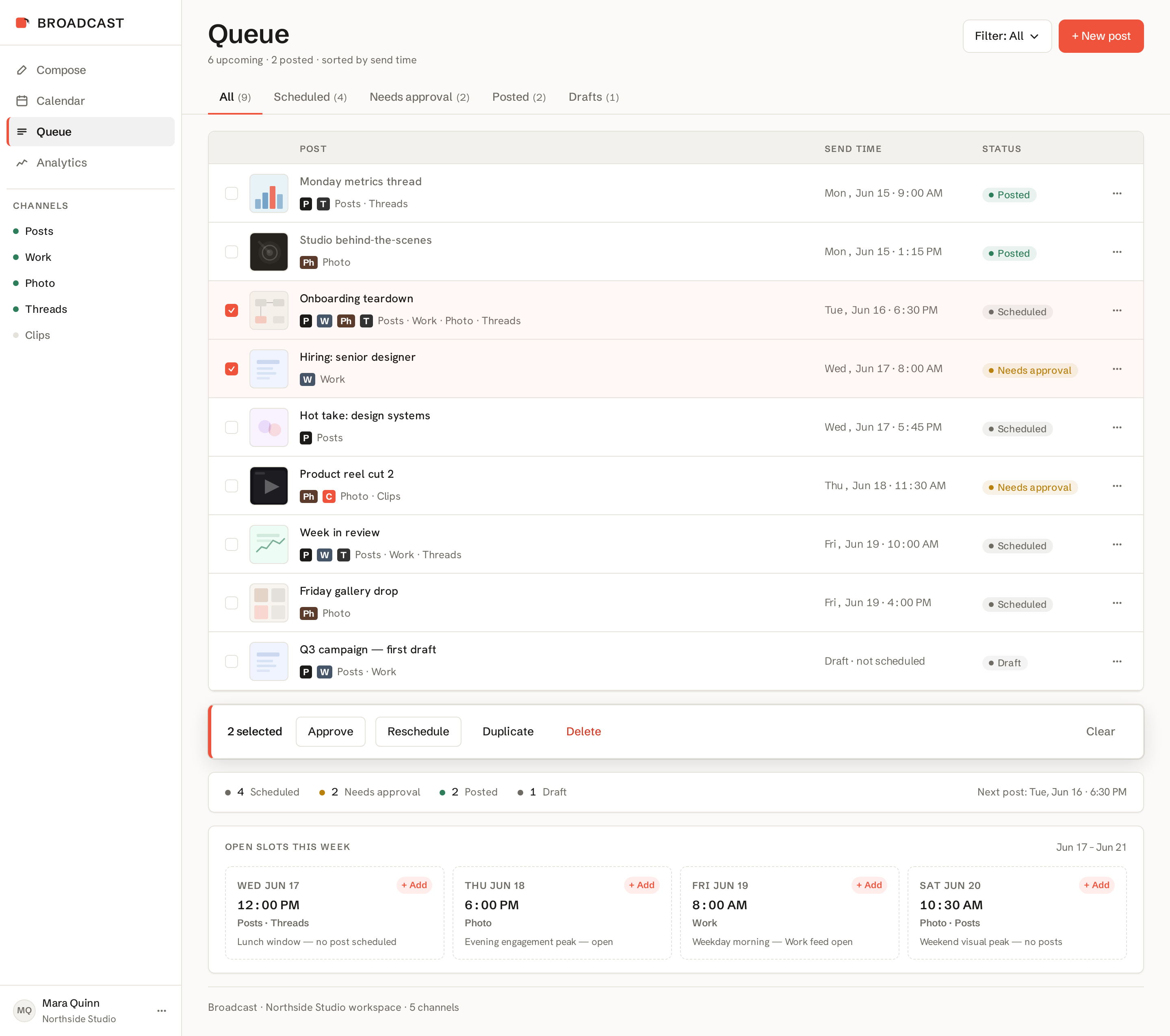Viewport: 1170px width, 1036px height.
Task: Open more options for Product reel cut 2
Action: tap(1117, 486)
